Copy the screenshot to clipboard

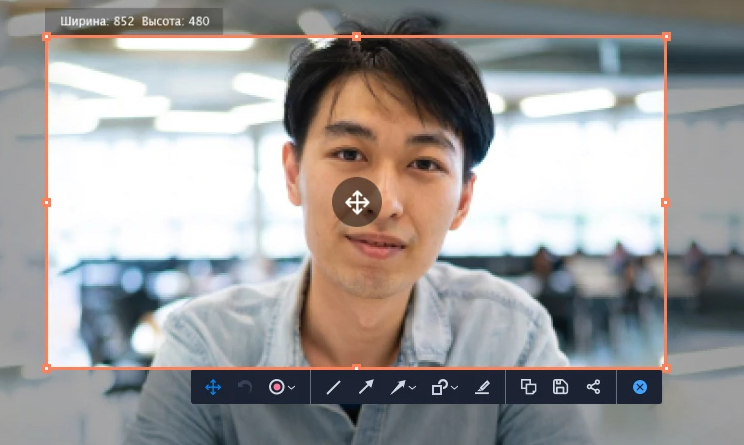[529, 387]
